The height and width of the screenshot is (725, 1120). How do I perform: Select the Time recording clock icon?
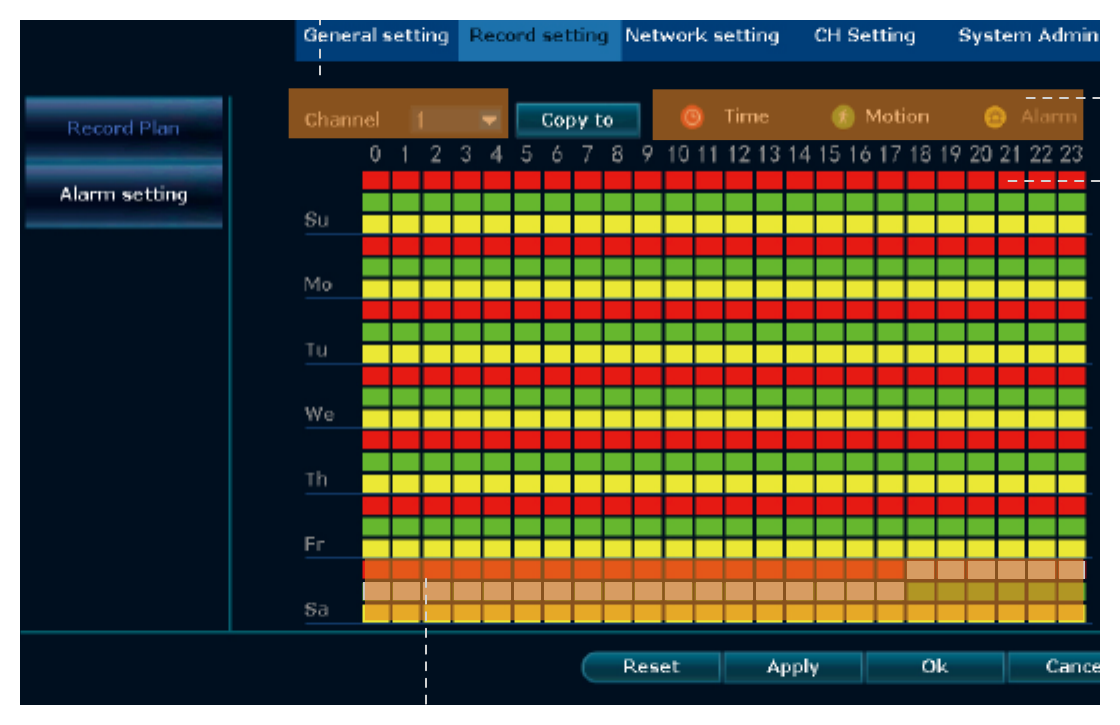[691, 116]
